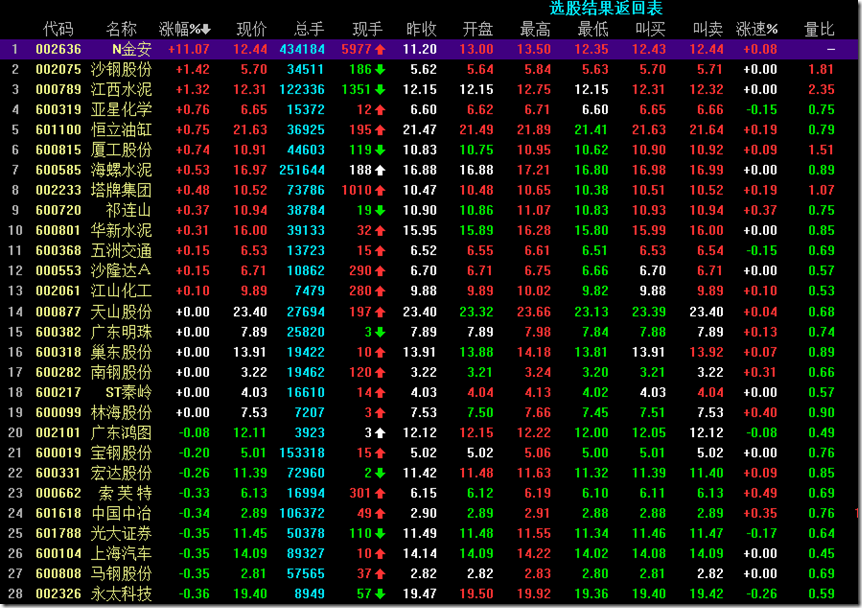
Task: Click stock code 000877
Action: 58,312
